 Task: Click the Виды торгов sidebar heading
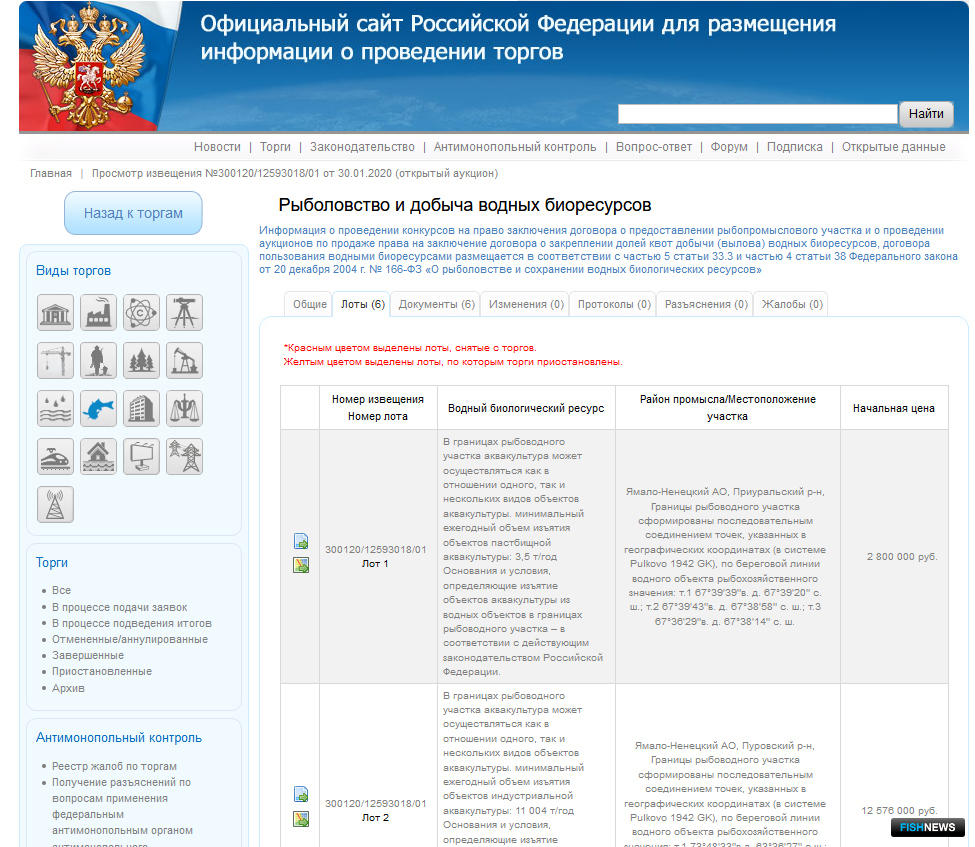(73, 271)
